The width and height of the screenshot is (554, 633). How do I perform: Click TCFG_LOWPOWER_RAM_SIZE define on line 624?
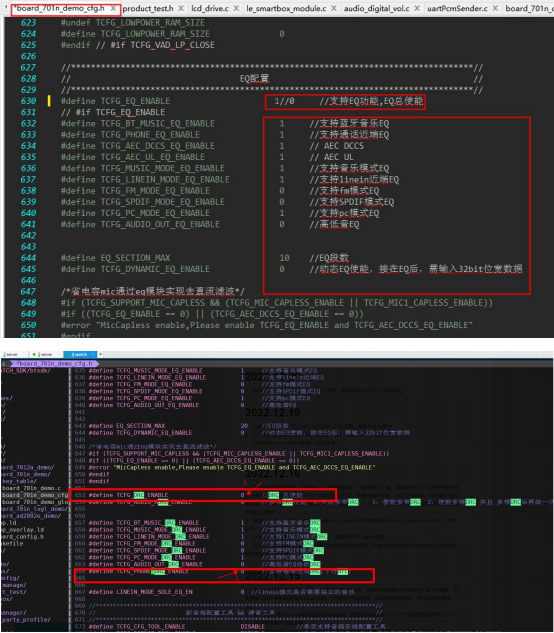155,34
